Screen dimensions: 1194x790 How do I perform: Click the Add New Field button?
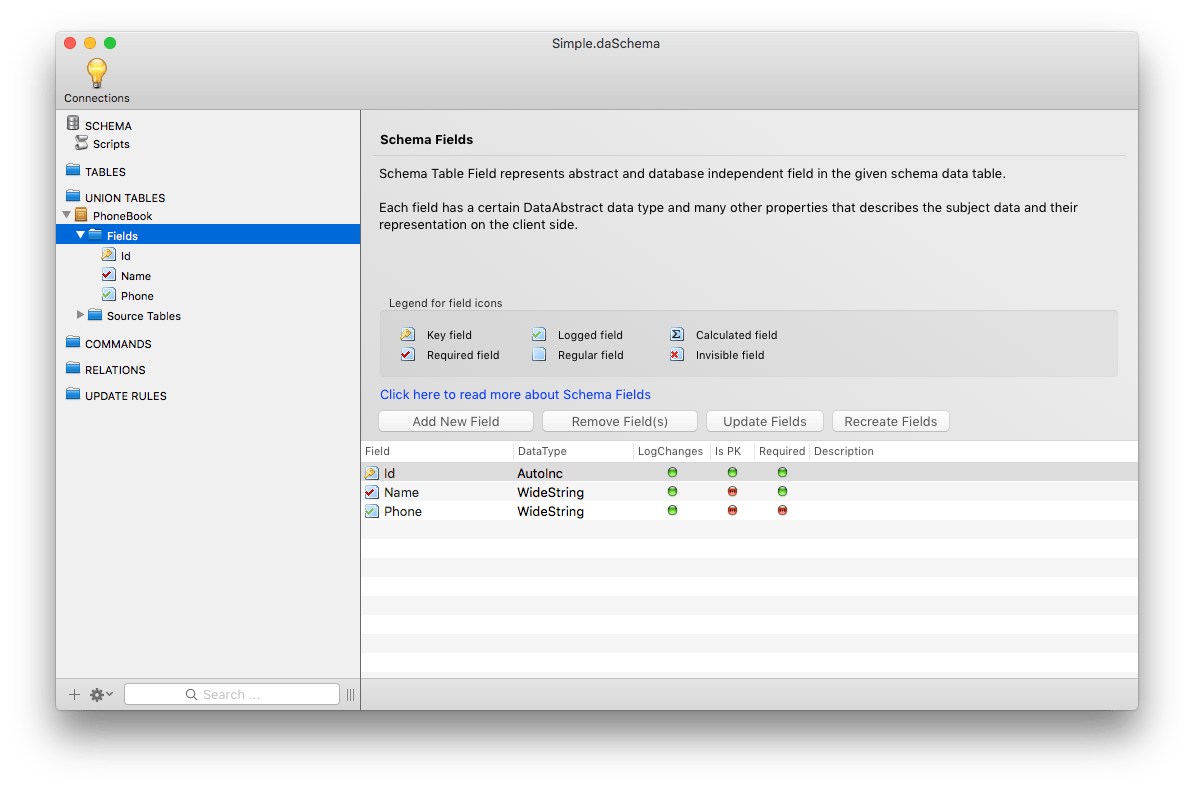click(456, 421)
